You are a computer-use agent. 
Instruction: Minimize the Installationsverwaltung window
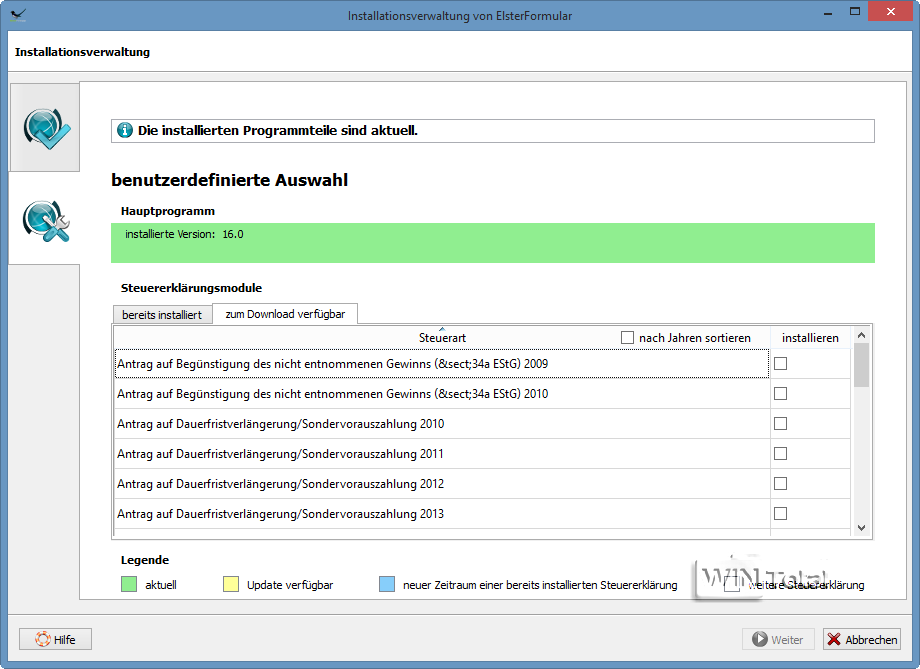click(x=828, y=13)
